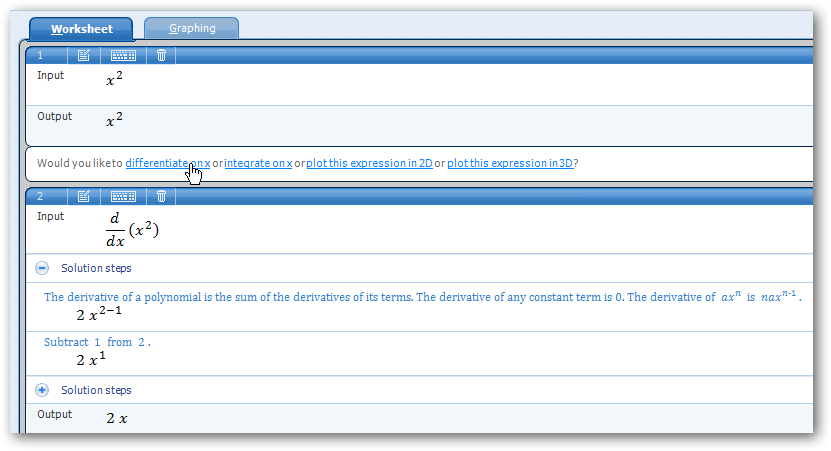The width and height of the screenshot is (831, 451).
Task: Select the entry 2 number label in header
Action: coord(40,196)
